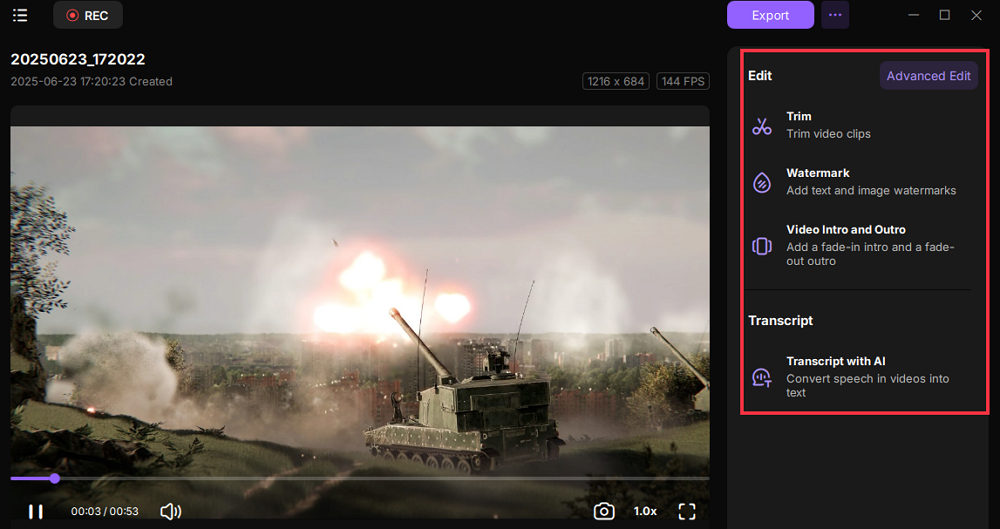The image size is (1000, 529).
Task: Mute the video with the speaker icon
Action: click(x=170, y=511)
